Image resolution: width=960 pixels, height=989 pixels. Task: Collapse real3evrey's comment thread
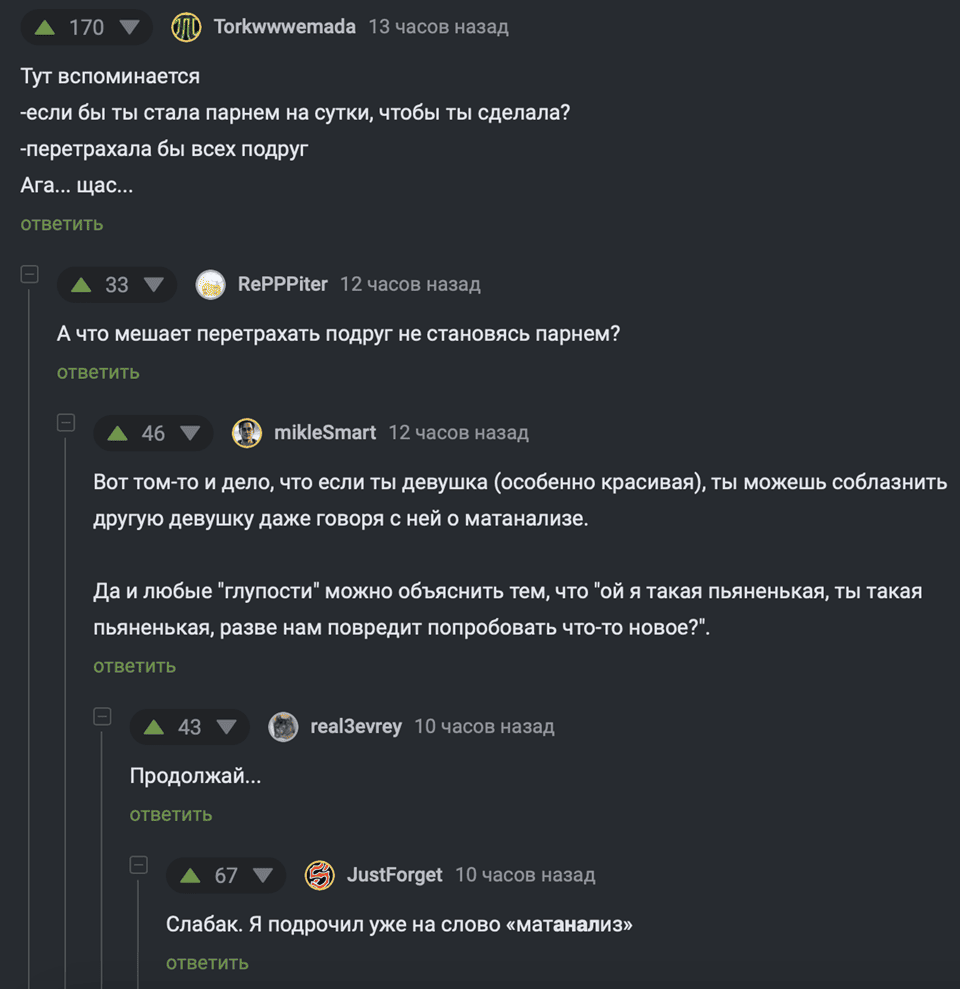point(101,716)
